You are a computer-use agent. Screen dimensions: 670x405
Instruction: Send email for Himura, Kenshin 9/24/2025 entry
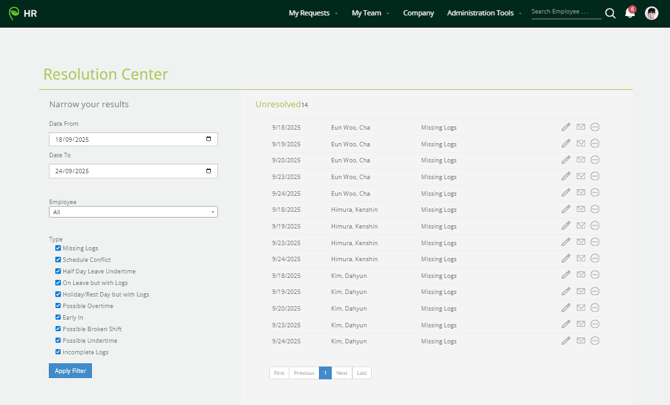[x=581, y=258]
